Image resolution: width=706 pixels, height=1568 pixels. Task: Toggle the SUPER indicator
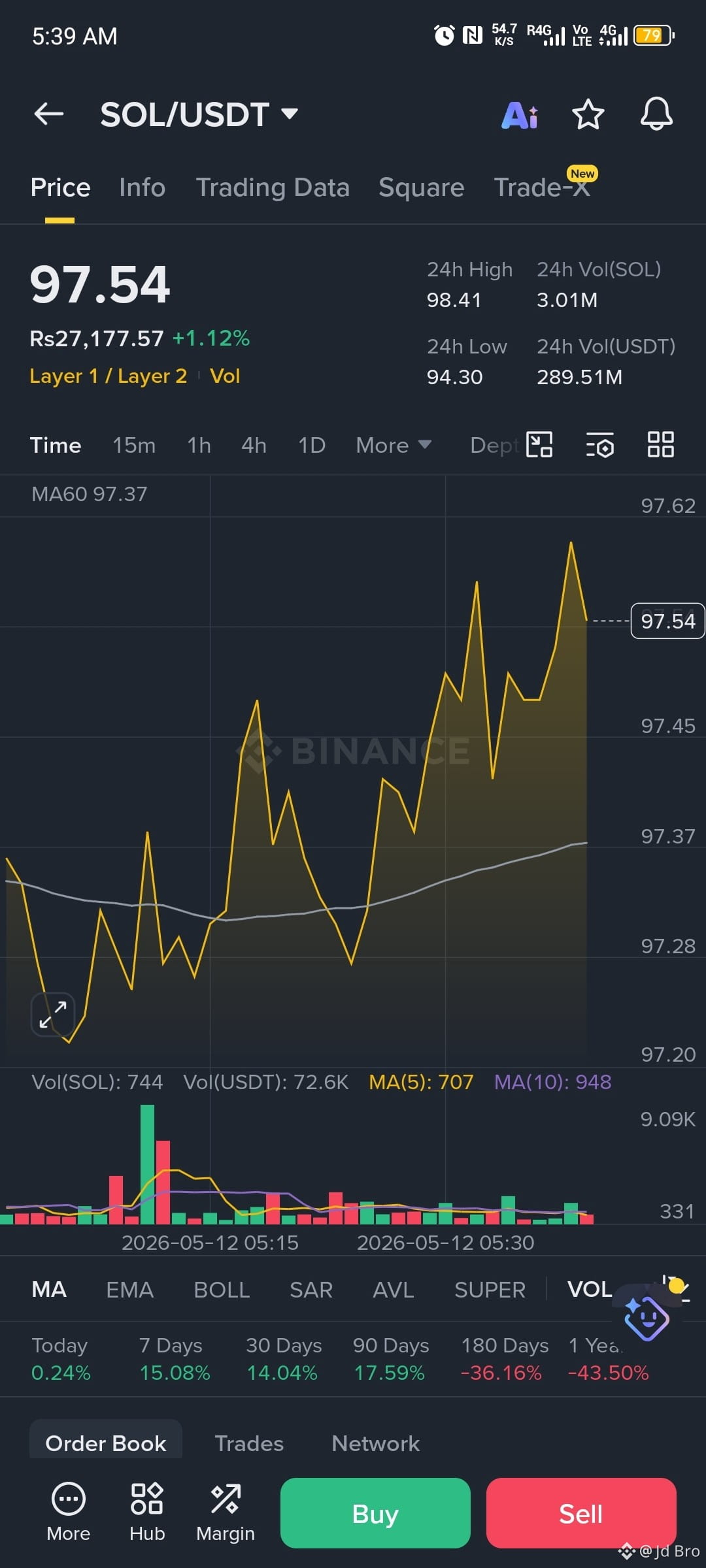(x=490, y=1289)
